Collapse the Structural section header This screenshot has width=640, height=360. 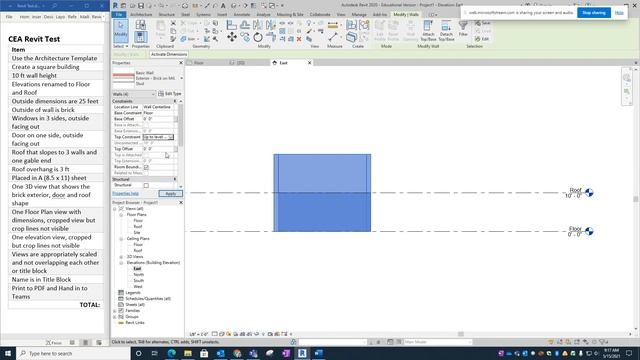coord(175,179)
